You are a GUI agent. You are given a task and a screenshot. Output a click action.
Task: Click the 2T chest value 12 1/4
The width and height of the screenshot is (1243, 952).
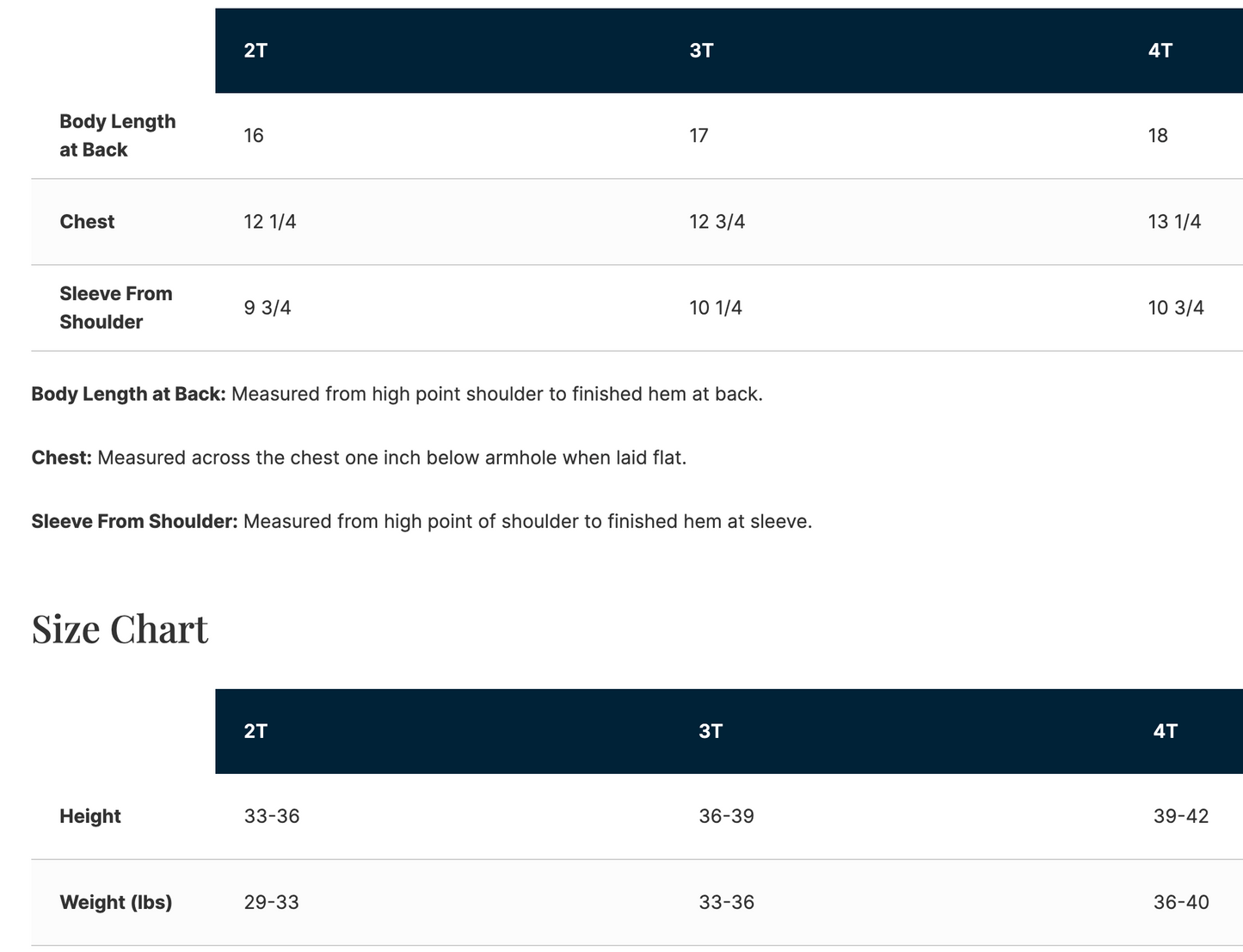[270, 222]
